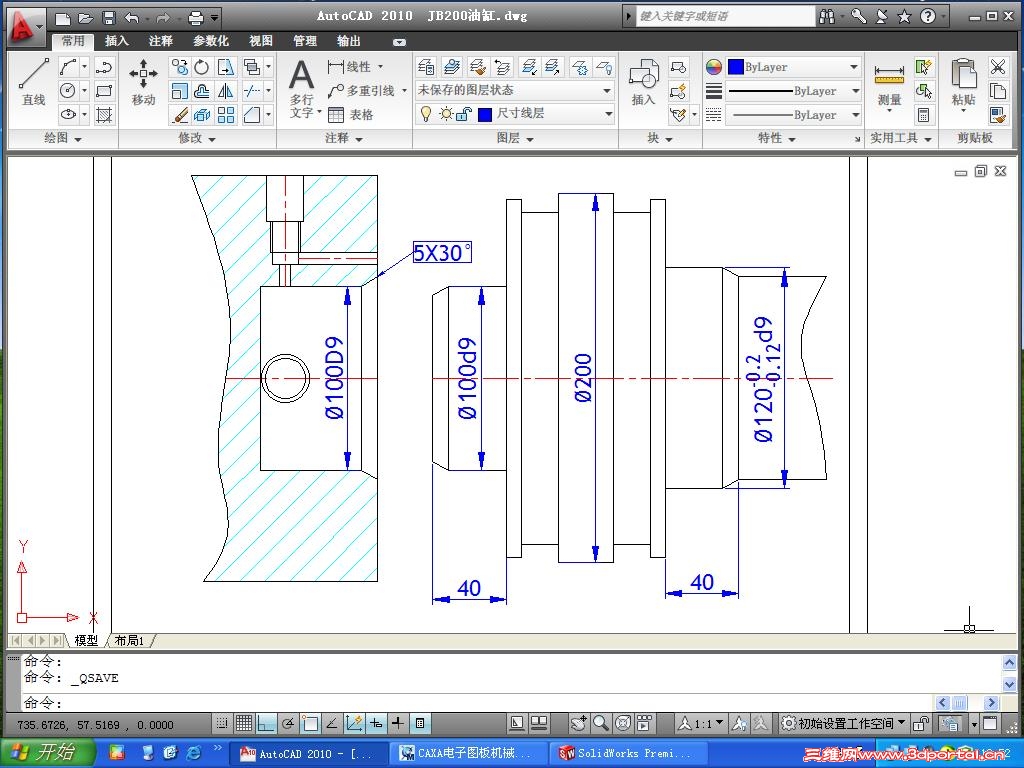Image resolution: width=1024 pixels, height=768 pixels.
Task: Toggle Lineweight display in status bar
Action: 398,724
